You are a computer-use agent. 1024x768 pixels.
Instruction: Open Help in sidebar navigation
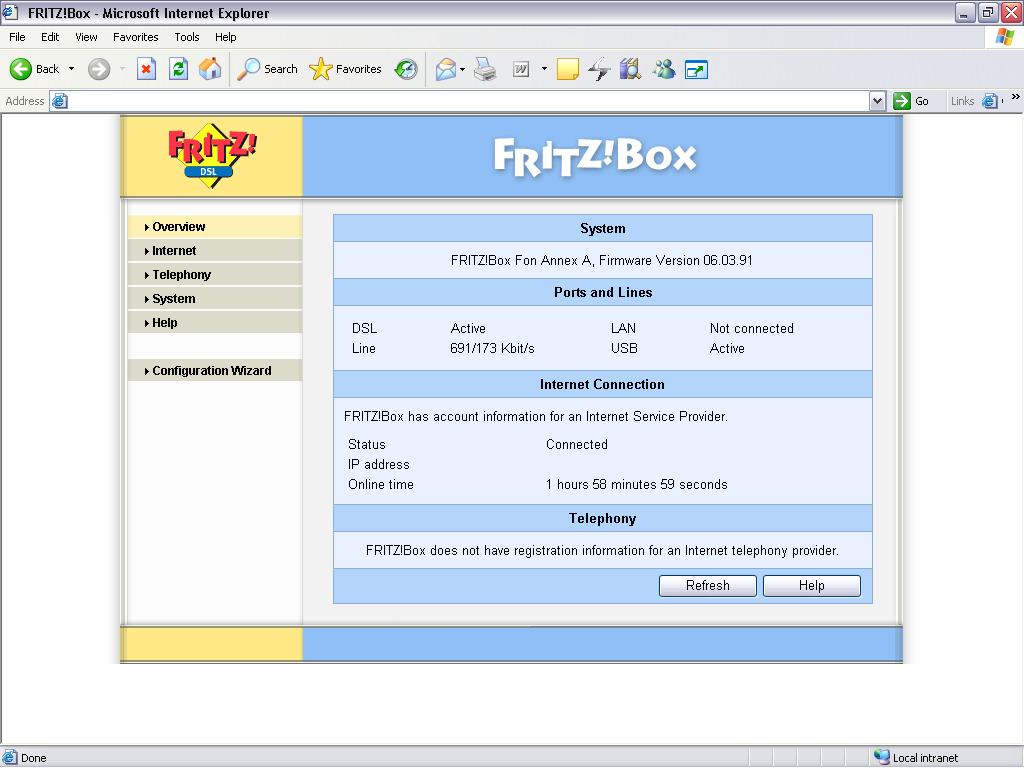(215, 323)
